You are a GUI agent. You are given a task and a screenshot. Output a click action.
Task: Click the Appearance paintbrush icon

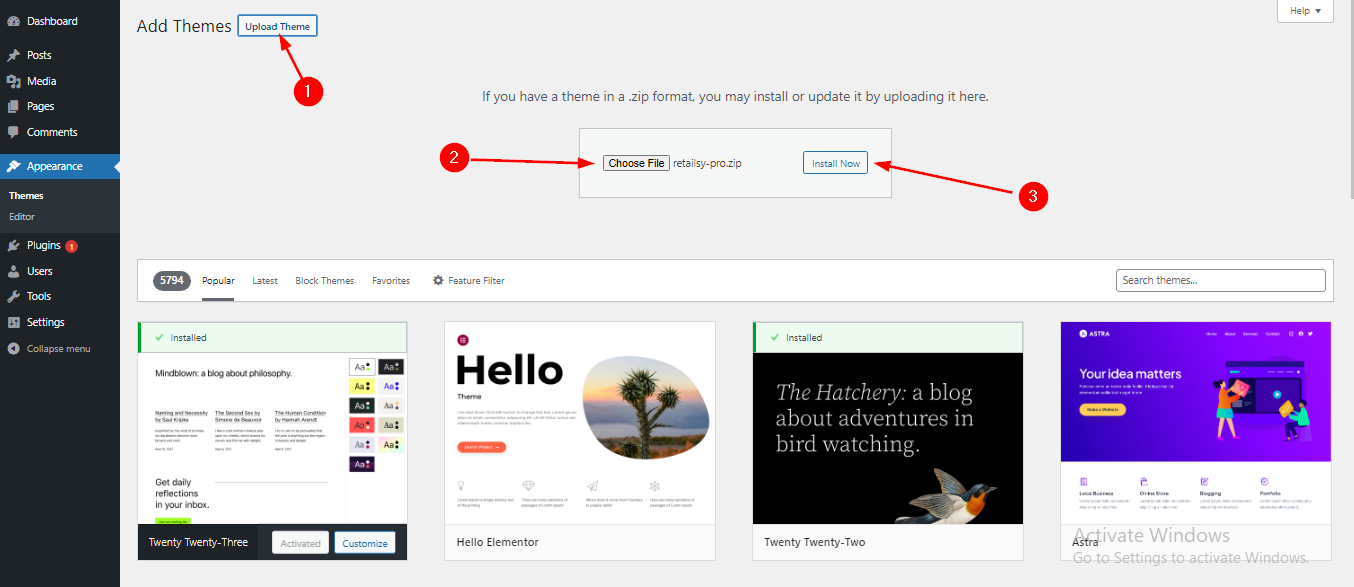(x=13, y=166)
